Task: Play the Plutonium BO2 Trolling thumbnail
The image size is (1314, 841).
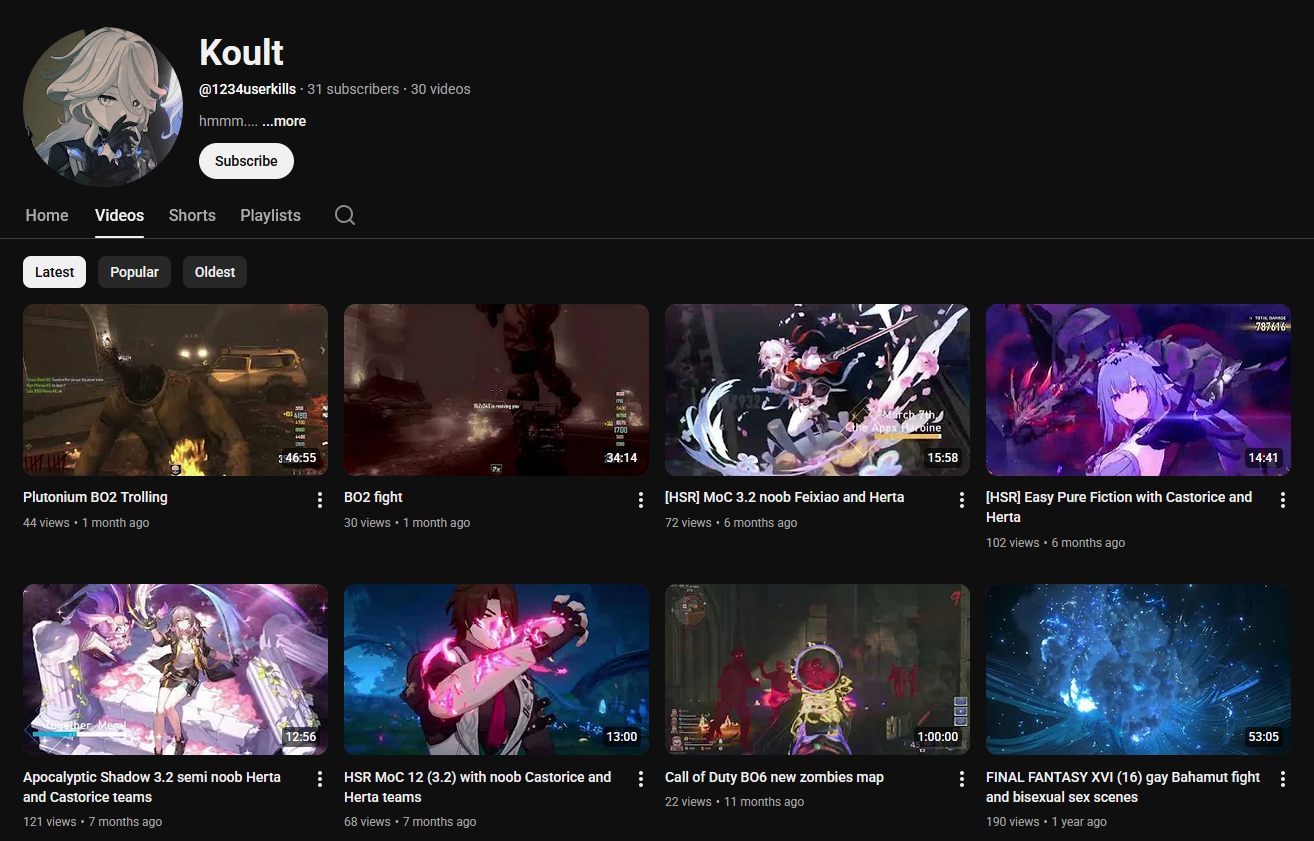Action: pyautogui.click(x=175, y=390)
